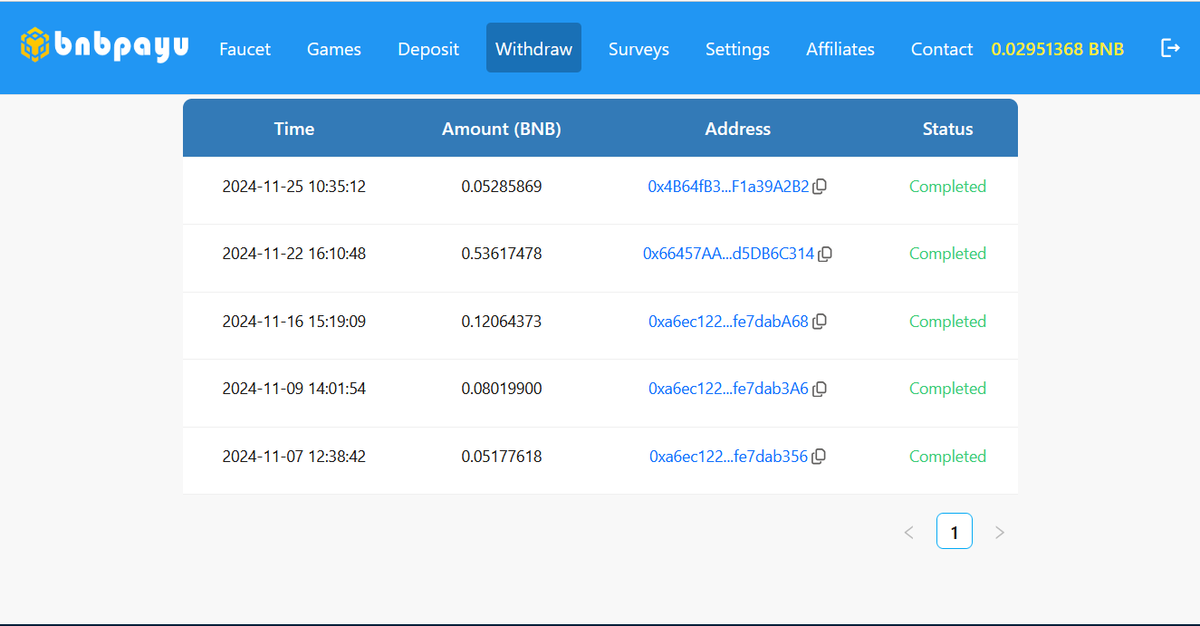Open address link 0x66457AA...d5DB6C314
The height and width of the screenshot is (626, 1200).
click(728, 254)
